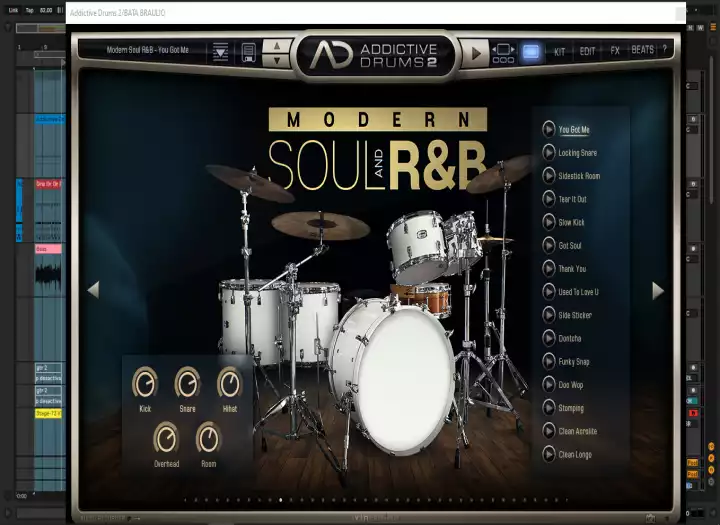Preview the Doo Wop preset
Screen dimensions: 720x525
pos(548,385)
